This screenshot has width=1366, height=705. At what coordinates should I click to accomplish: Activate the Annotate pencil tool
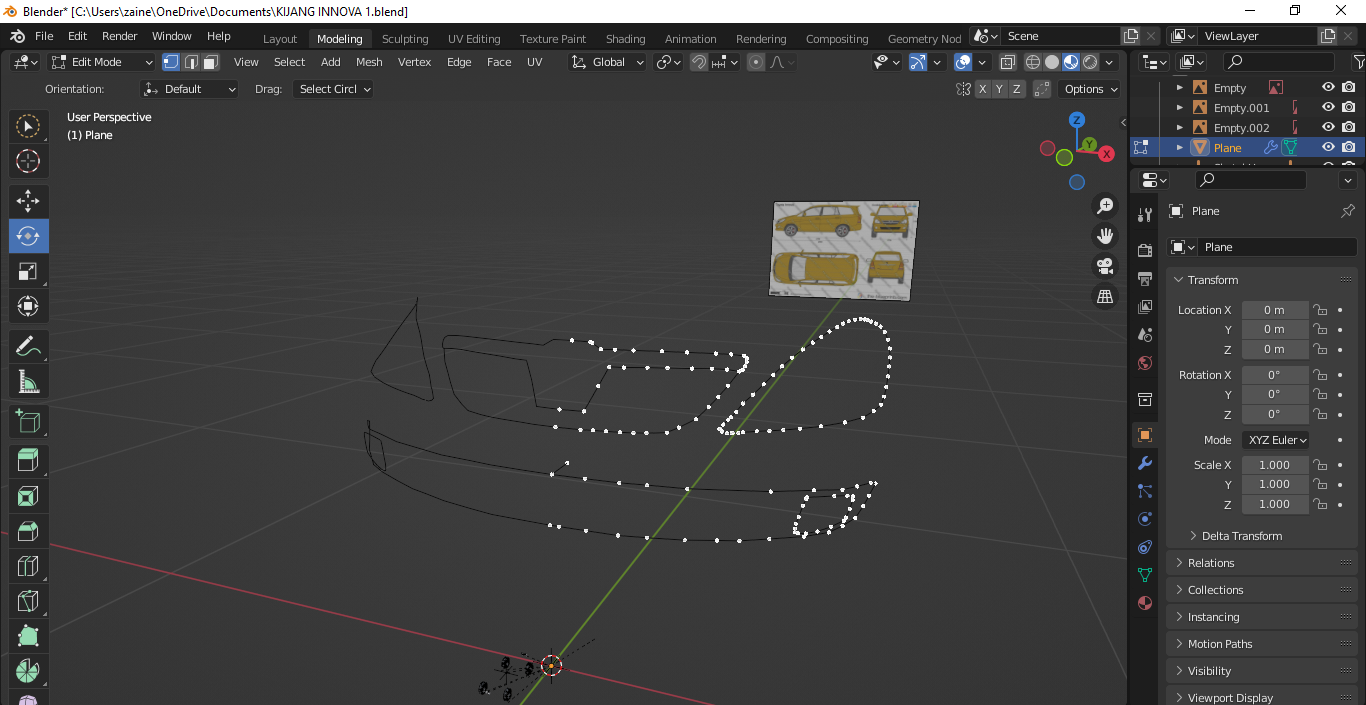click(28, 346)
